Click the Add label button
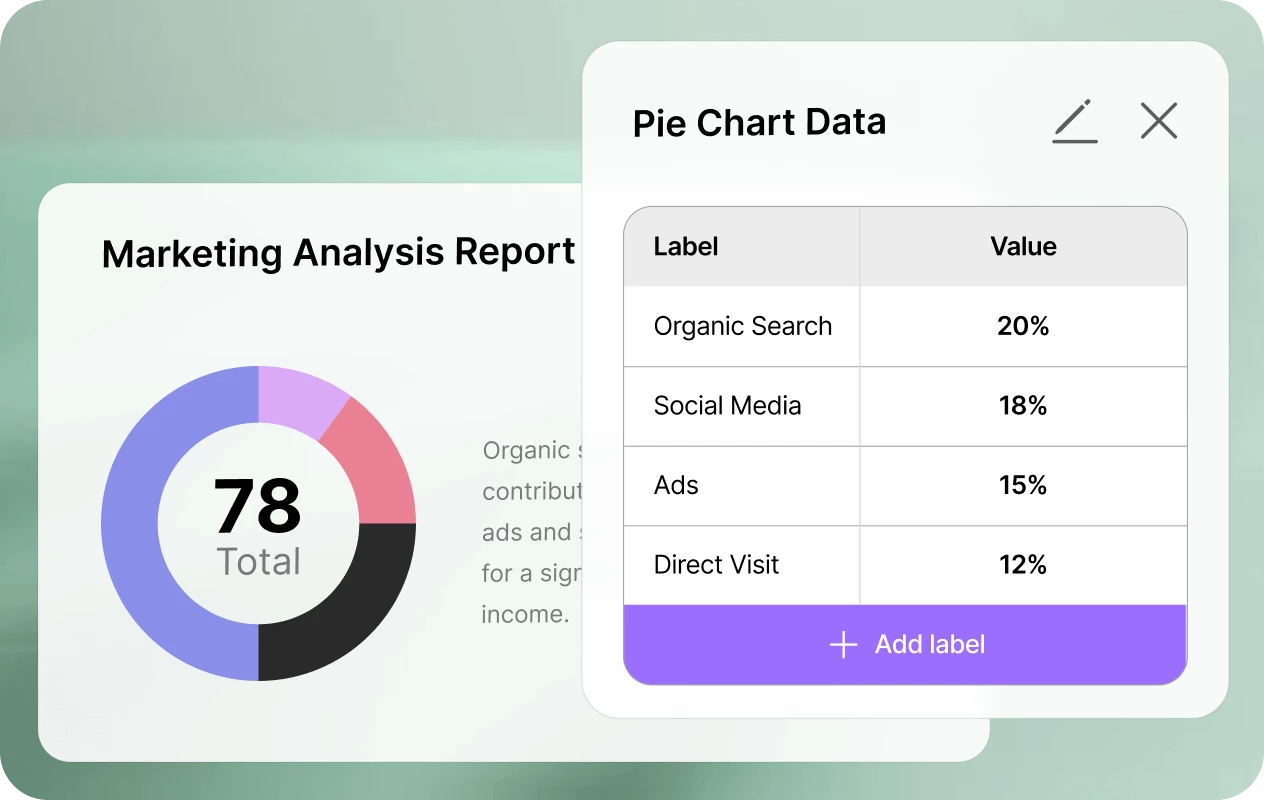The image size is (1264, 800). [905, 644]
